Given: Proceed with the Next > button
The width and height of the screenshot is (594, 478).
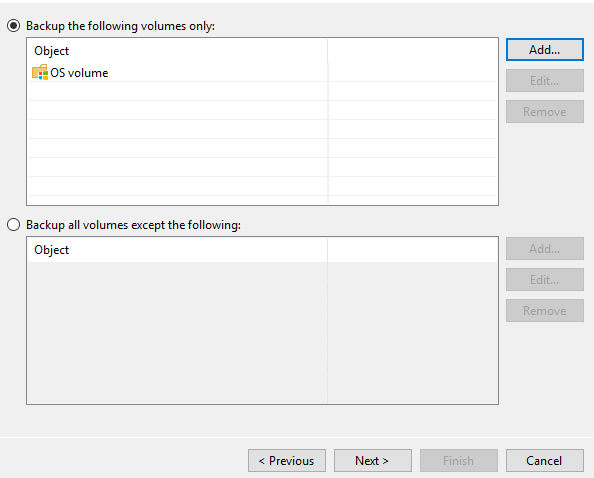Looking at the screenshot, I should click(372, 461).
